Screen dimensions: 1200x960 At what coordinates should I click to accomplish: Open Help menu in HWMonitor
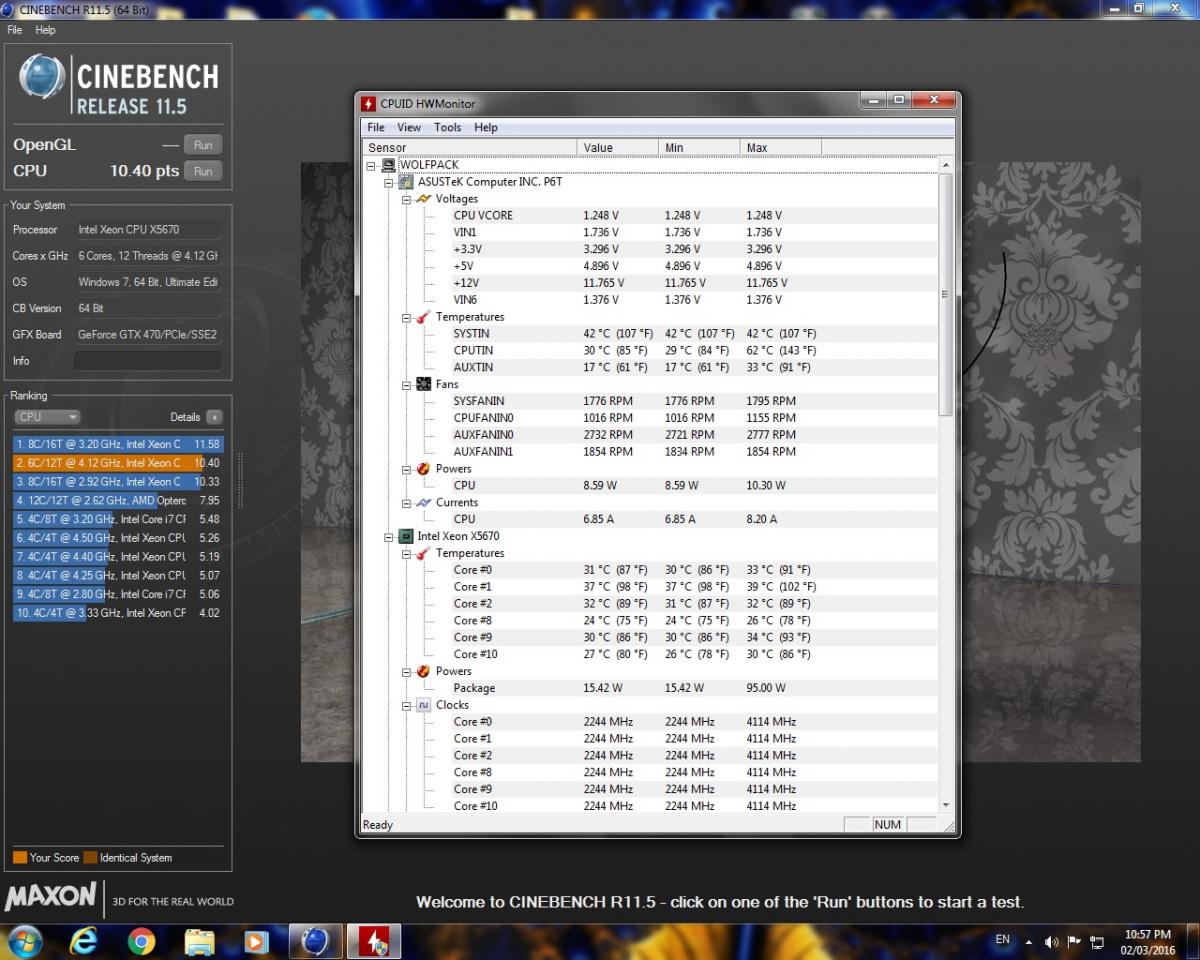click(486, 127)
